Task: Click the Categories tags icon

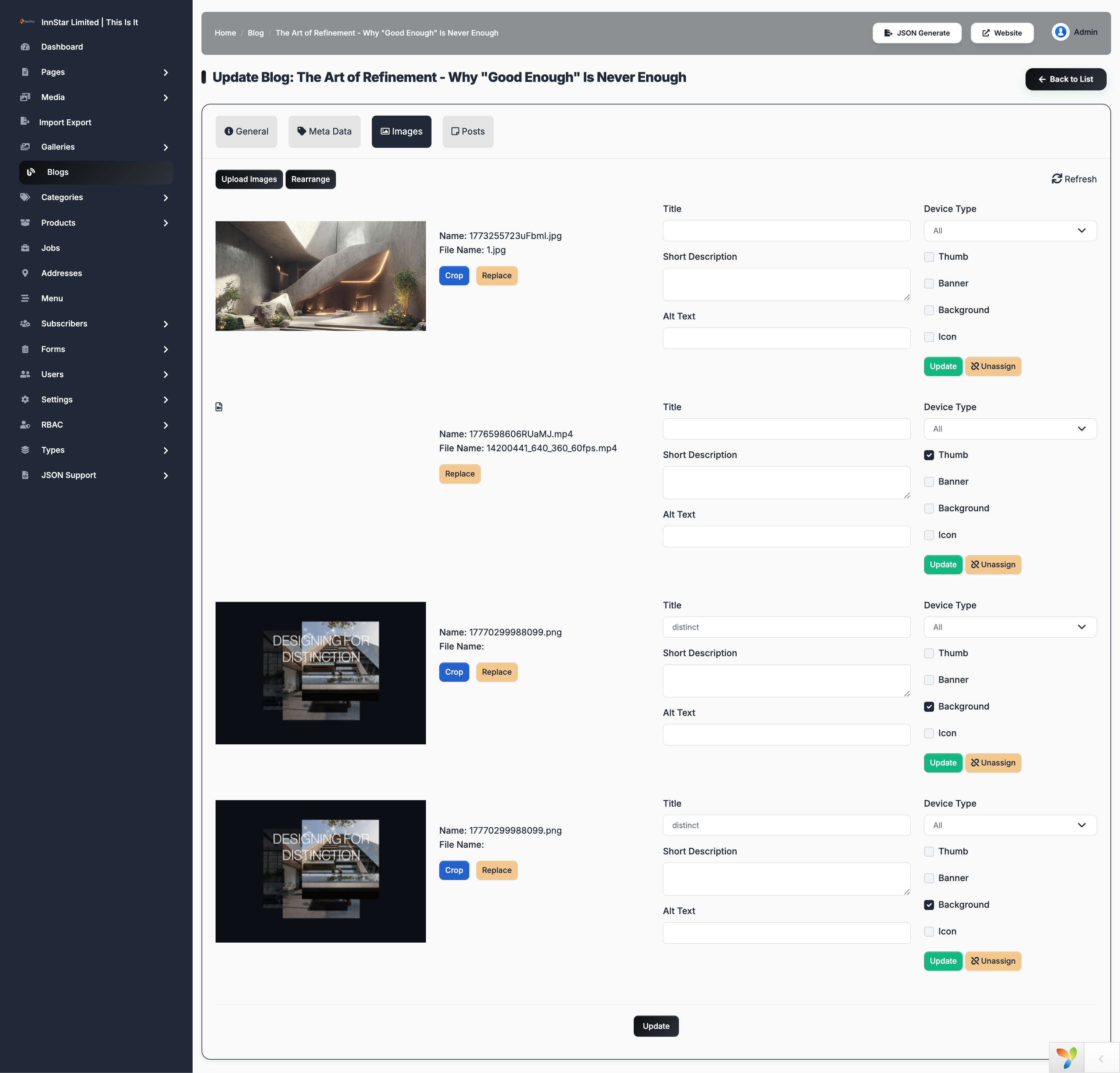Action: 25,197
